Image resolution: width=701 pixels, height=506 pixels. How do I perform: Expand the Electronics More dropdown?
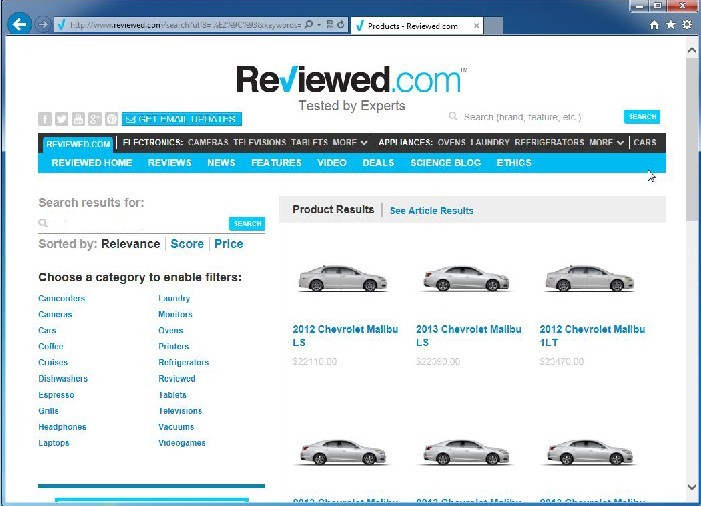point(350,142)
